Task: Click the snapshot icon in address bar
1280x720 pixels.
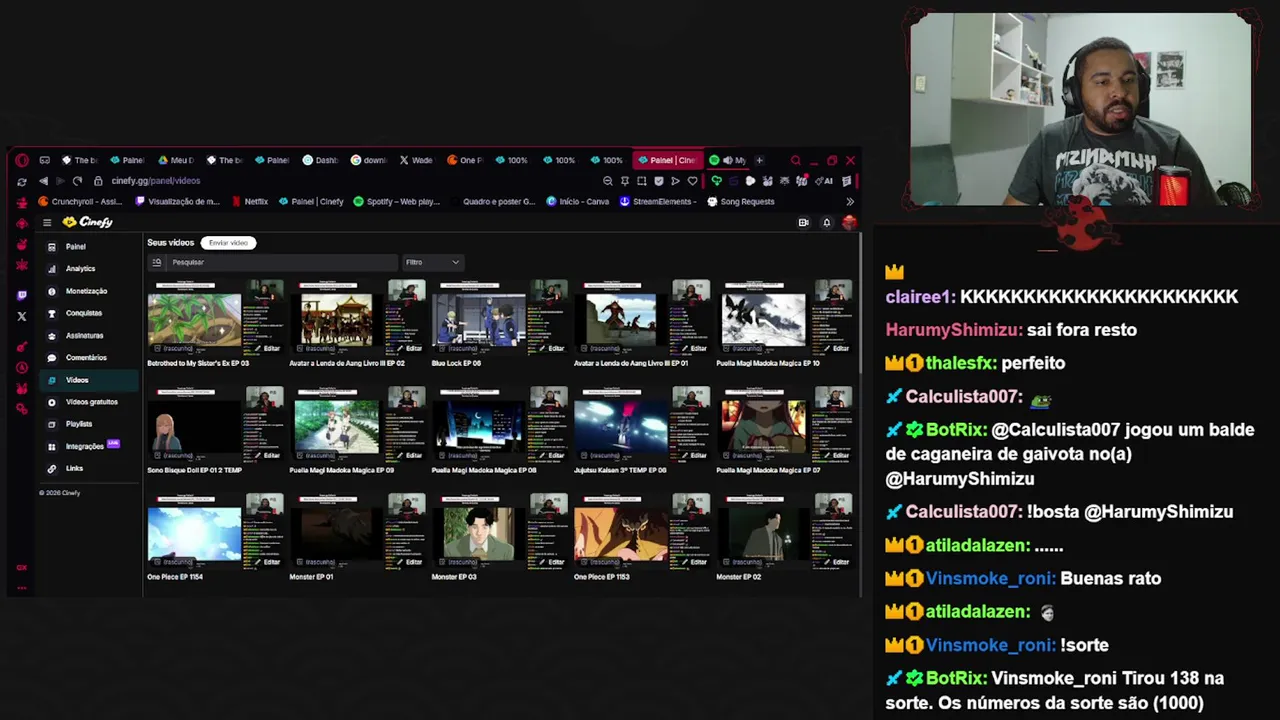Action: [641, 181]
